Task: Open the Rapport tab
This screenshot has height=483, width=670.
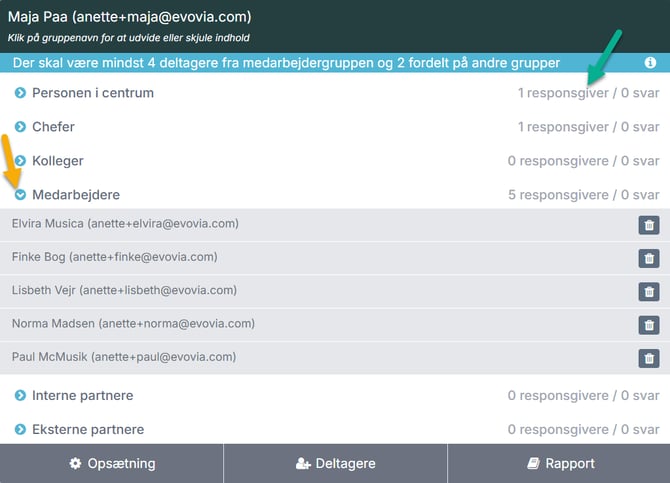Action: coord(559,464)
